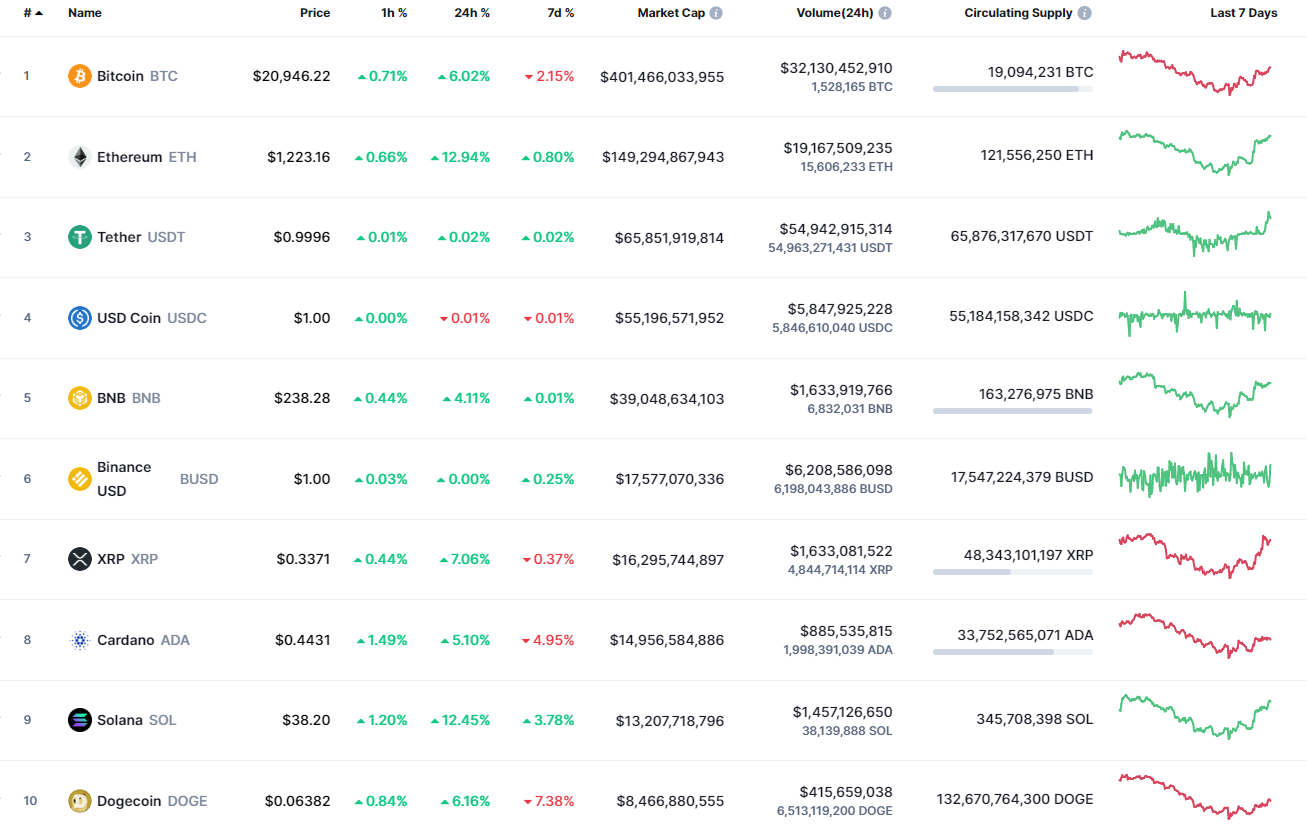The image size is (1307, 831).
Task: Sort the table by Price column
Action: 315,12
